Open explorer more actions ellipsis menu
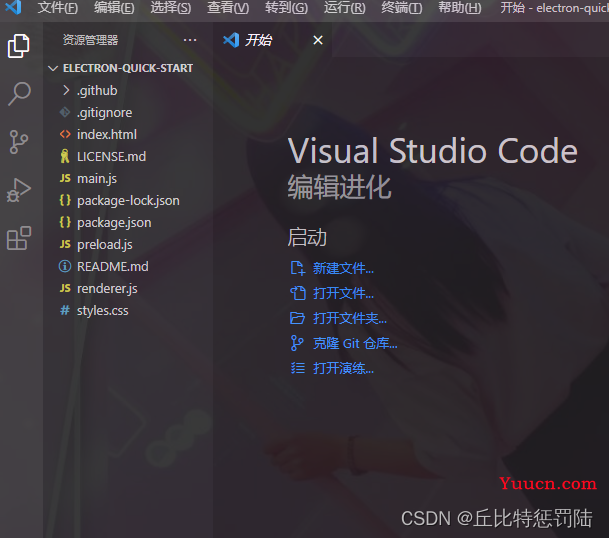Image resolution: width=609 pixels, height=538 pixels. pos(190,40)
